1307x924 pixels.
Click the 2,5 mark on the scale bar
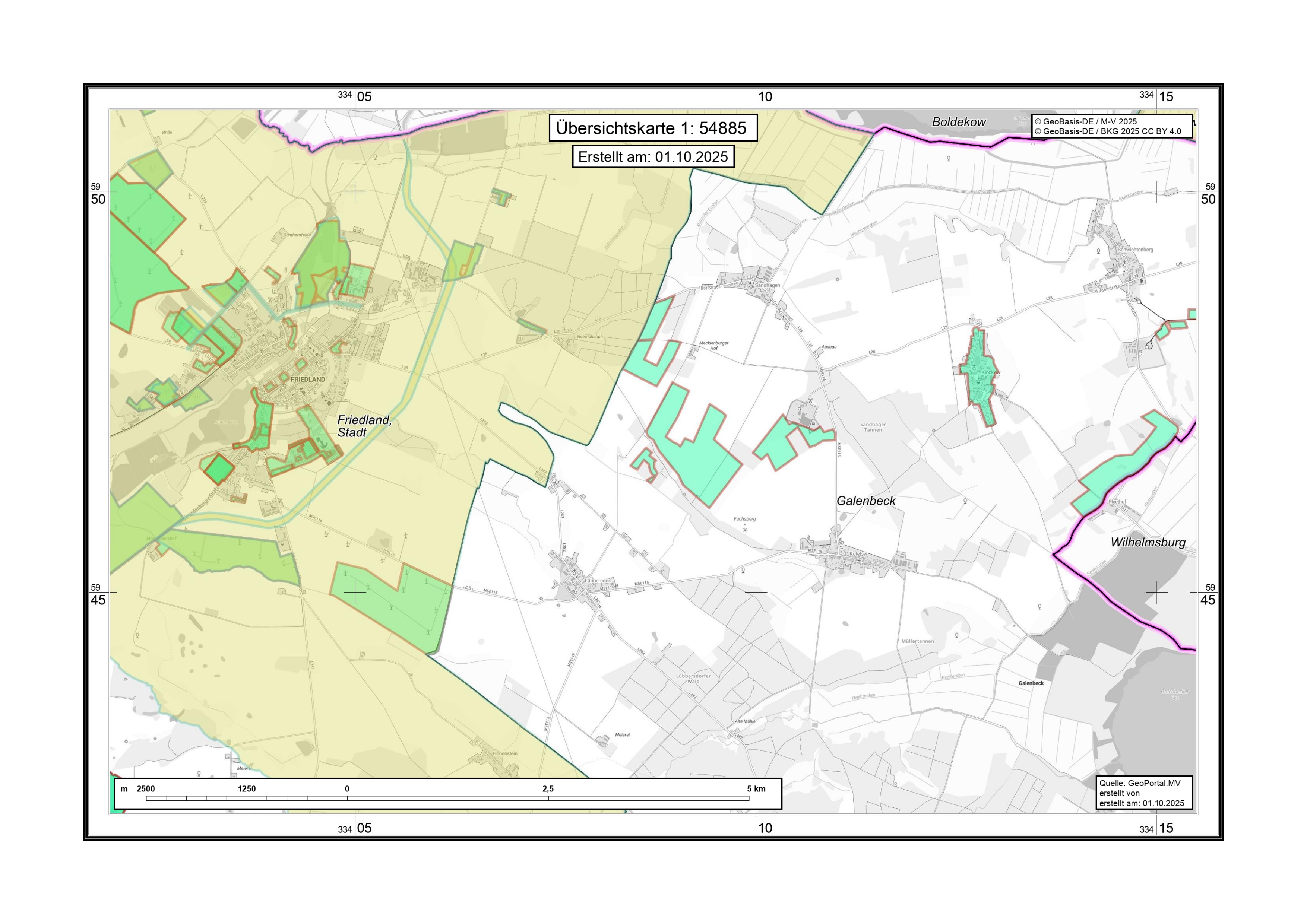pyautogui.click(x=548, y=788)
